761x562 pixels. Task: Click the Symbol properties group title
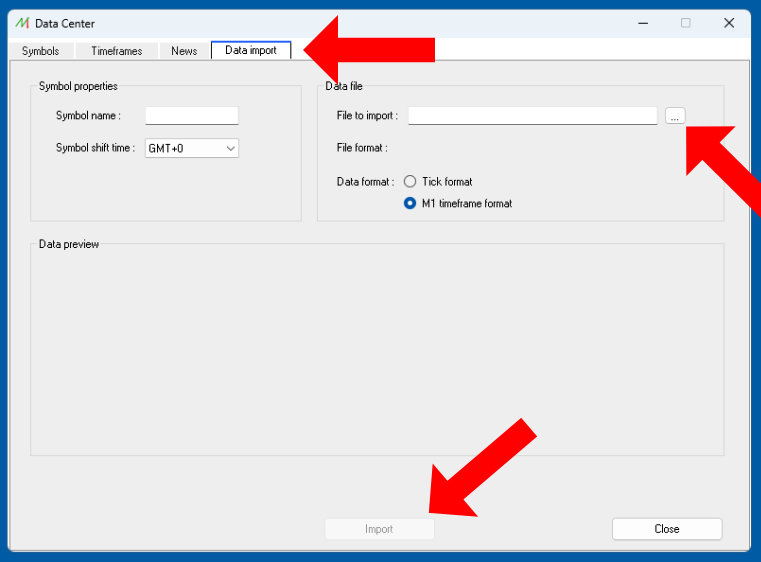78,86
